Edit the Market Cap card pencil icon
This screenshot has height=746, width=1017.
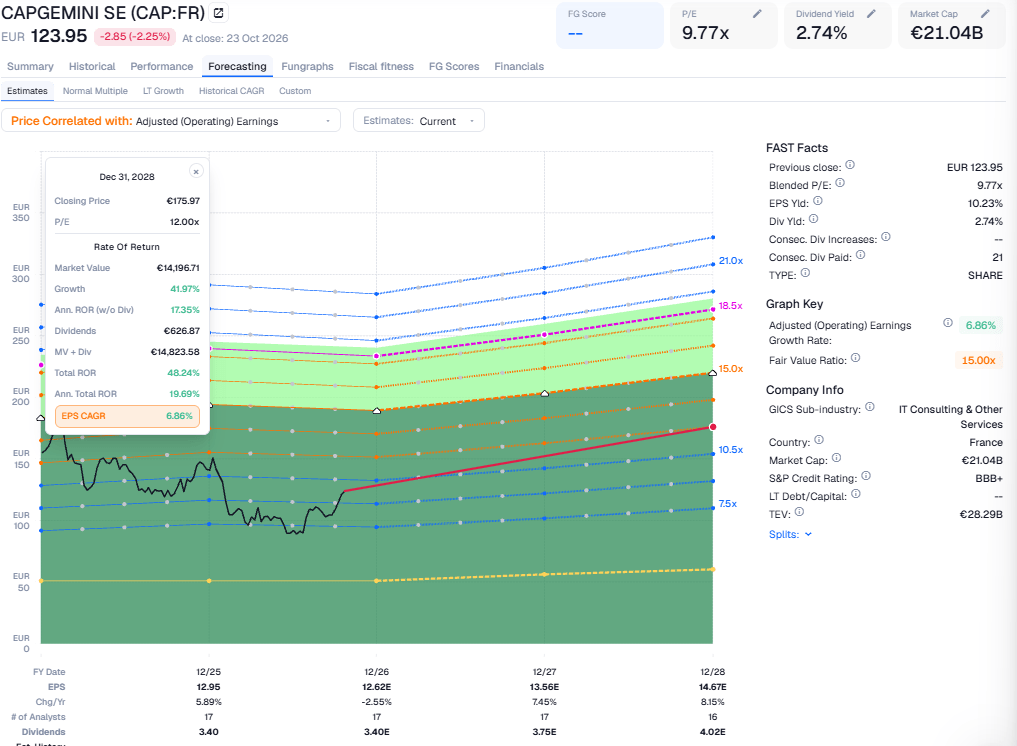(x=985, y=14)
